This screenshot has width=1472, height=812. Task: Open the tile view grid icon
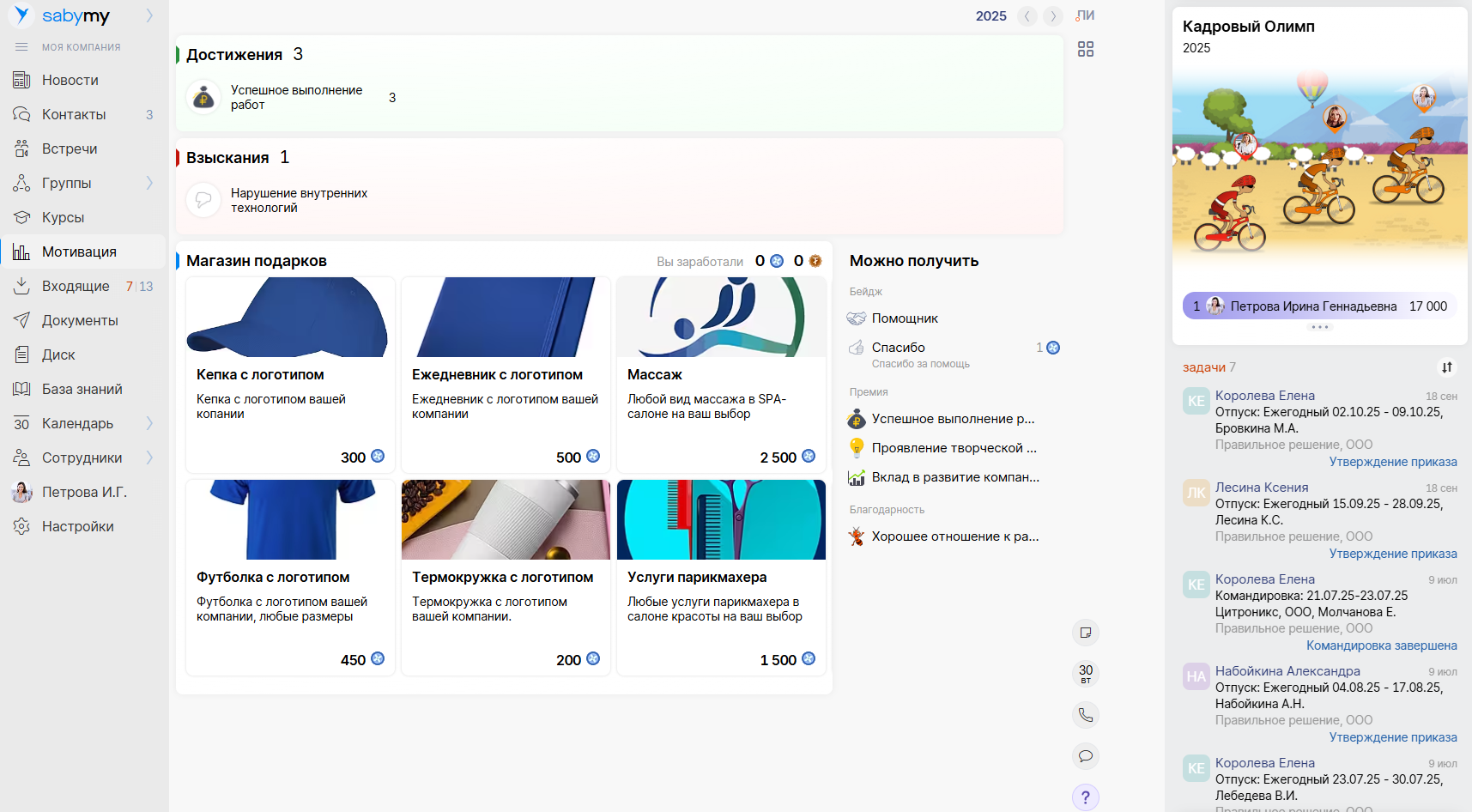pyautogui.click(x=1086, y=50)
